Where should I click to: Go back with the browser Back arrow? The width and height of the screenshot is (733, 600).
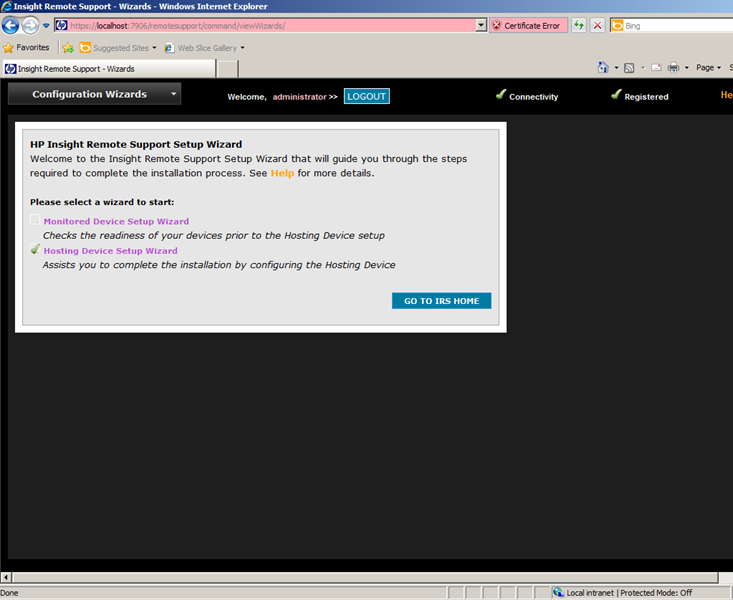coord(10,25)
